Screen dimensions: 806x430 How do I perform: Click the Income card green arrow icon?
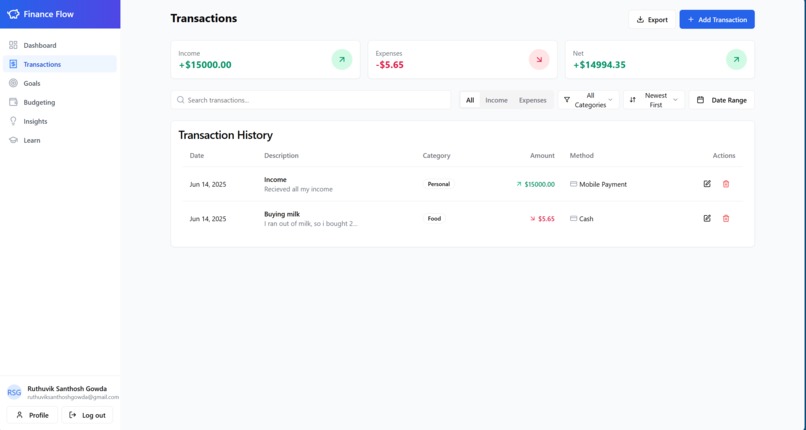(x=342, y=60)
